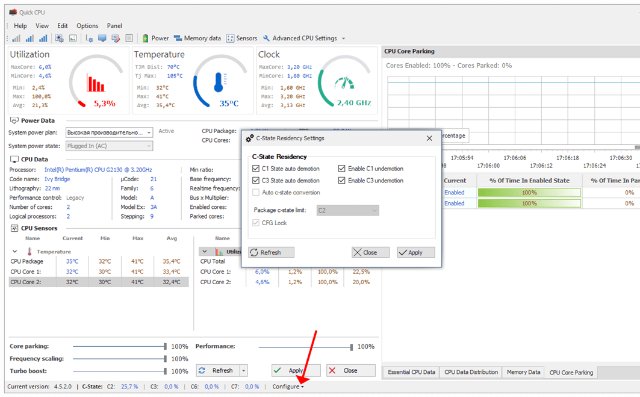Close the C-State Residency Settings dialog with X
640x397 pixels.
(429, 138)
